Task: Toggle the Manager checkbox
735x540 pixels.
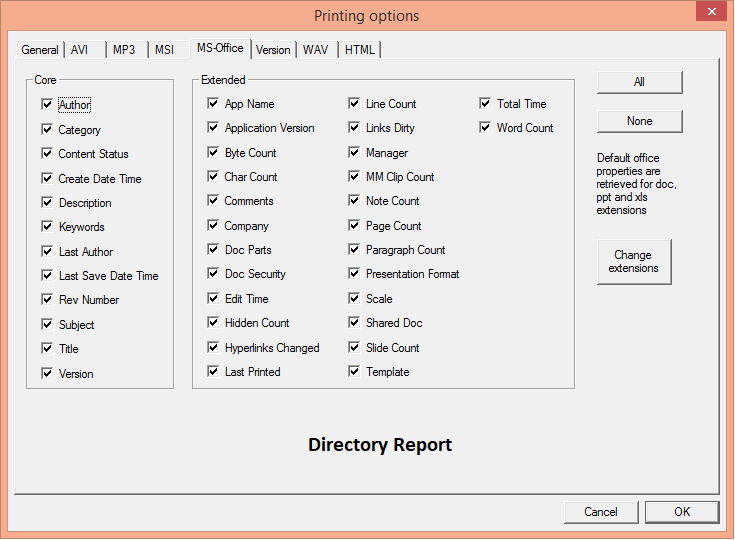Action: [354, 152]
